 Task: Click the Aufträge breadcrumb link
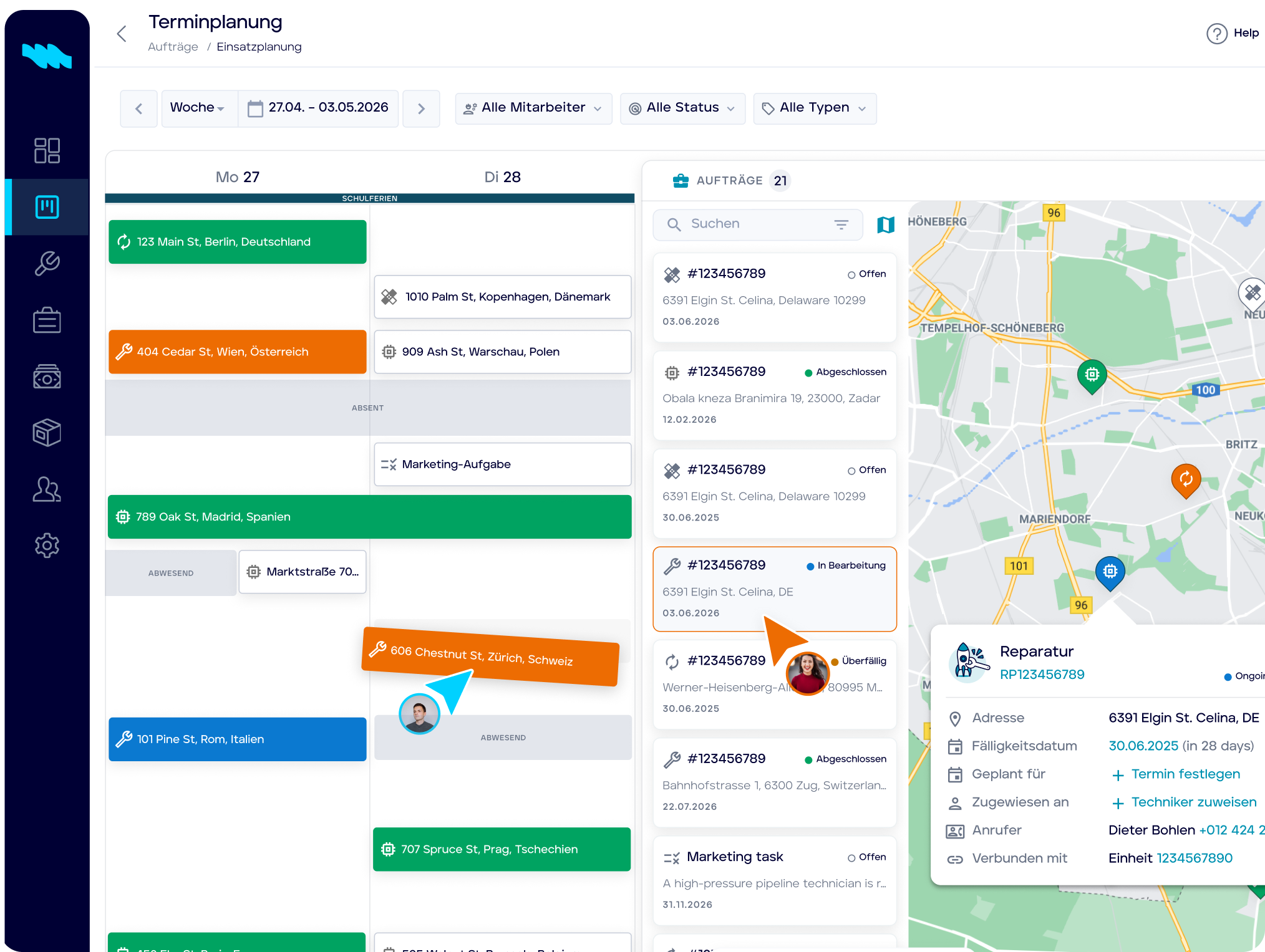click(x=173, y=47)
